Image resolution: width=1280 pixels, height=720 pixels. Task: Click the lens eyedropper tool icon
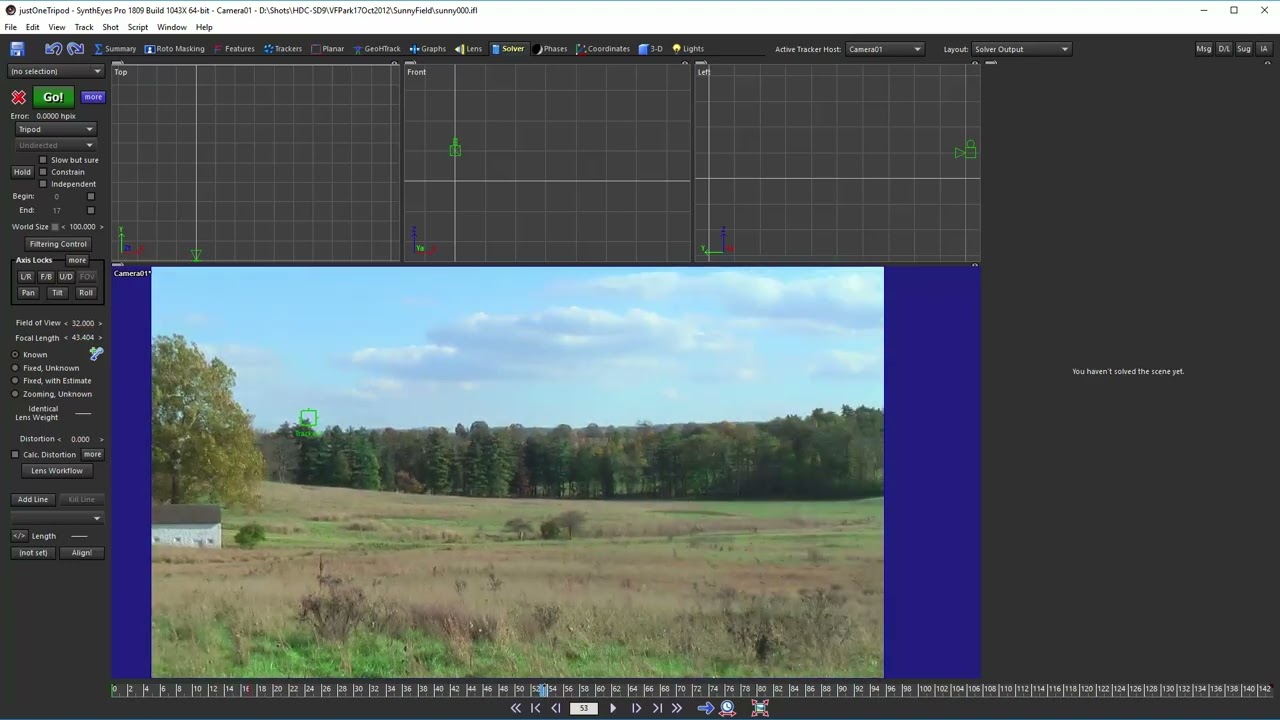(96, 353)
